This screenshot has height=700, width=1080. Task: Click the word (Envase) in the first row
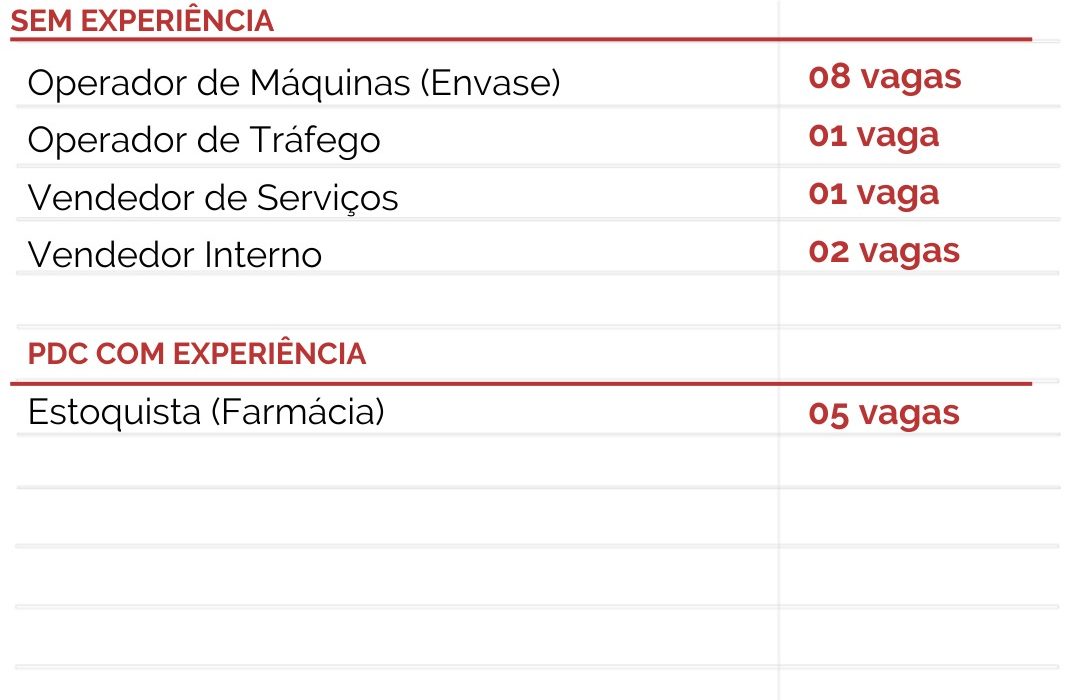490,83
